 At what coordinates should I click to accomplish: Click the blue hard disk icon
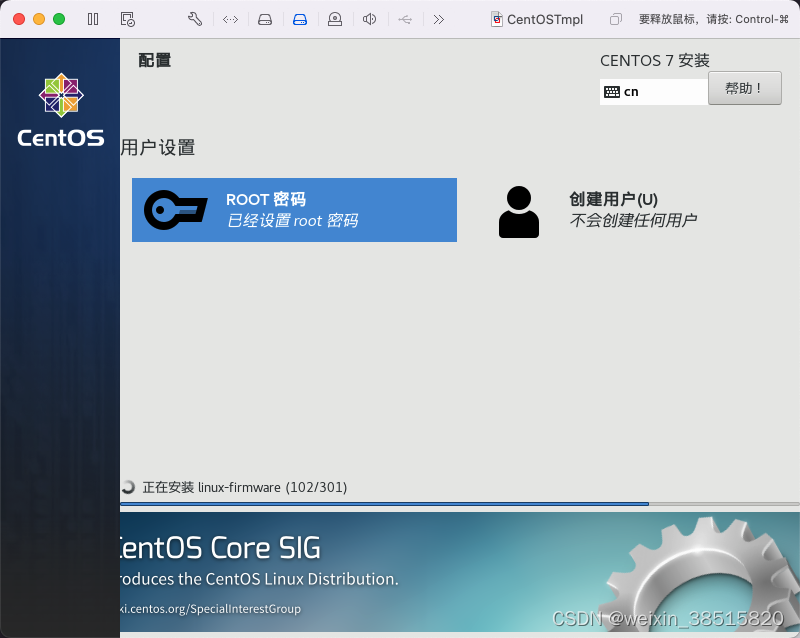point(300,19)
